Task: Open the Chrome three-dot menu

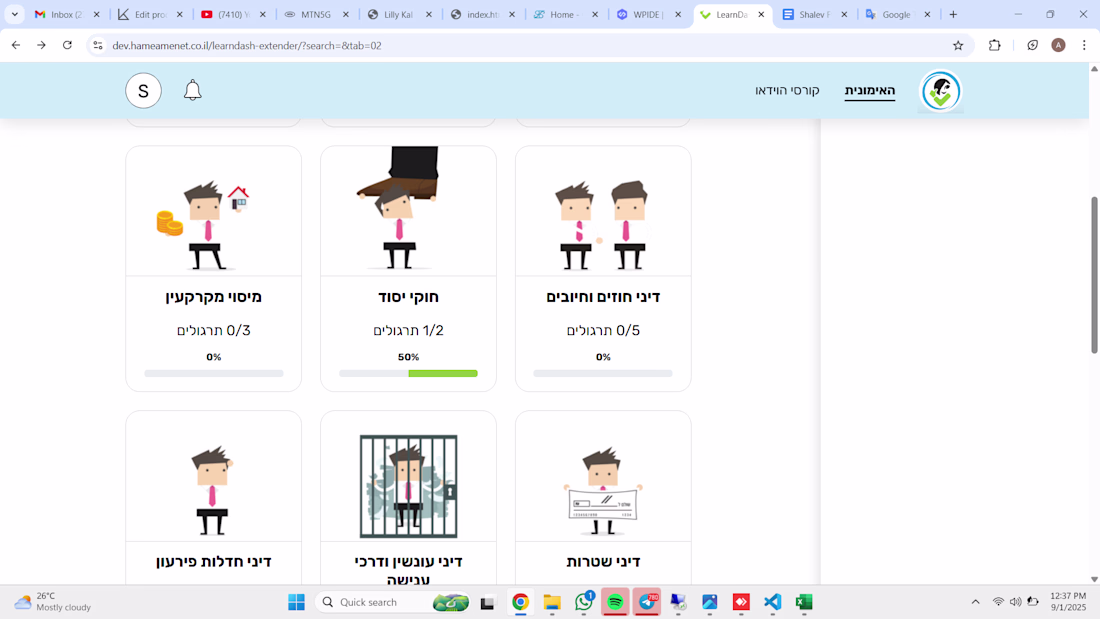Action: (1084, 46)
